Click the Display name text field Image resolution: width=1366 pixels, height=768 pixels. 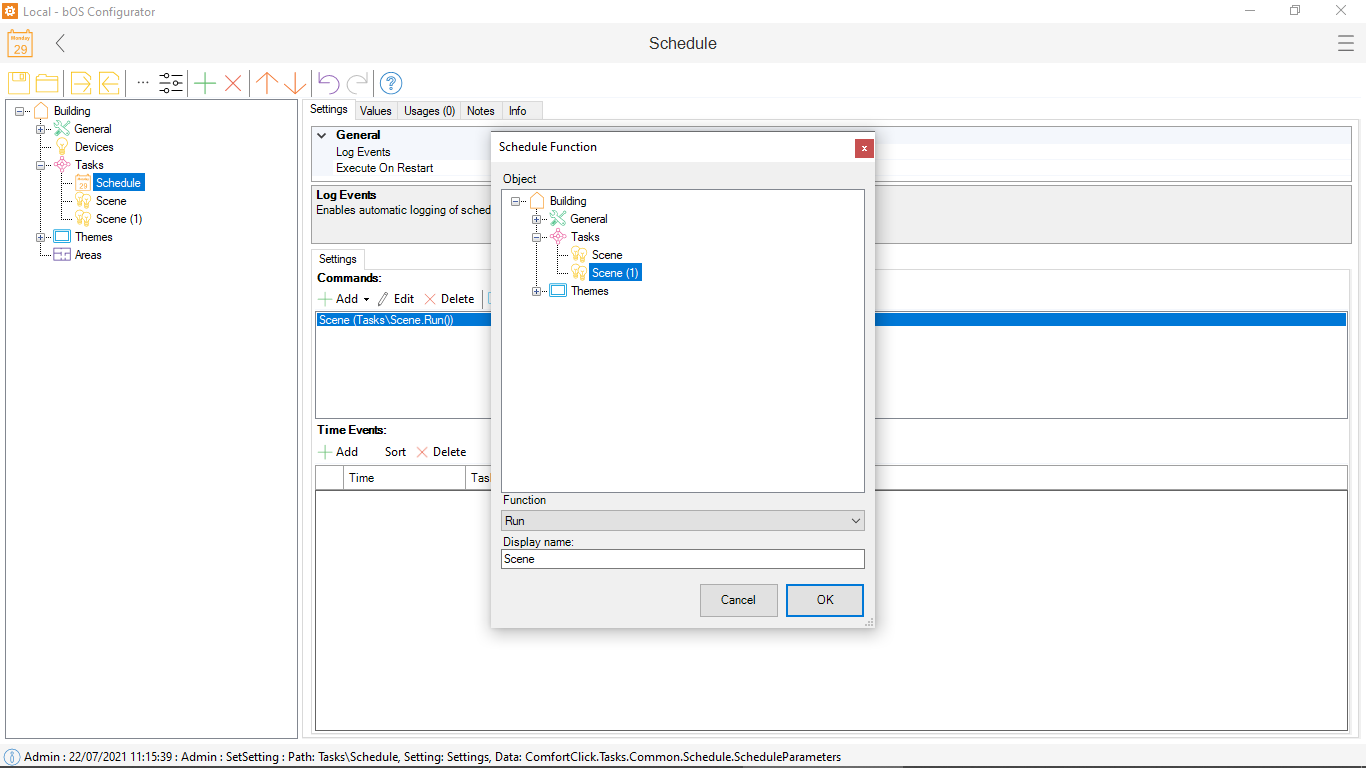682,559
